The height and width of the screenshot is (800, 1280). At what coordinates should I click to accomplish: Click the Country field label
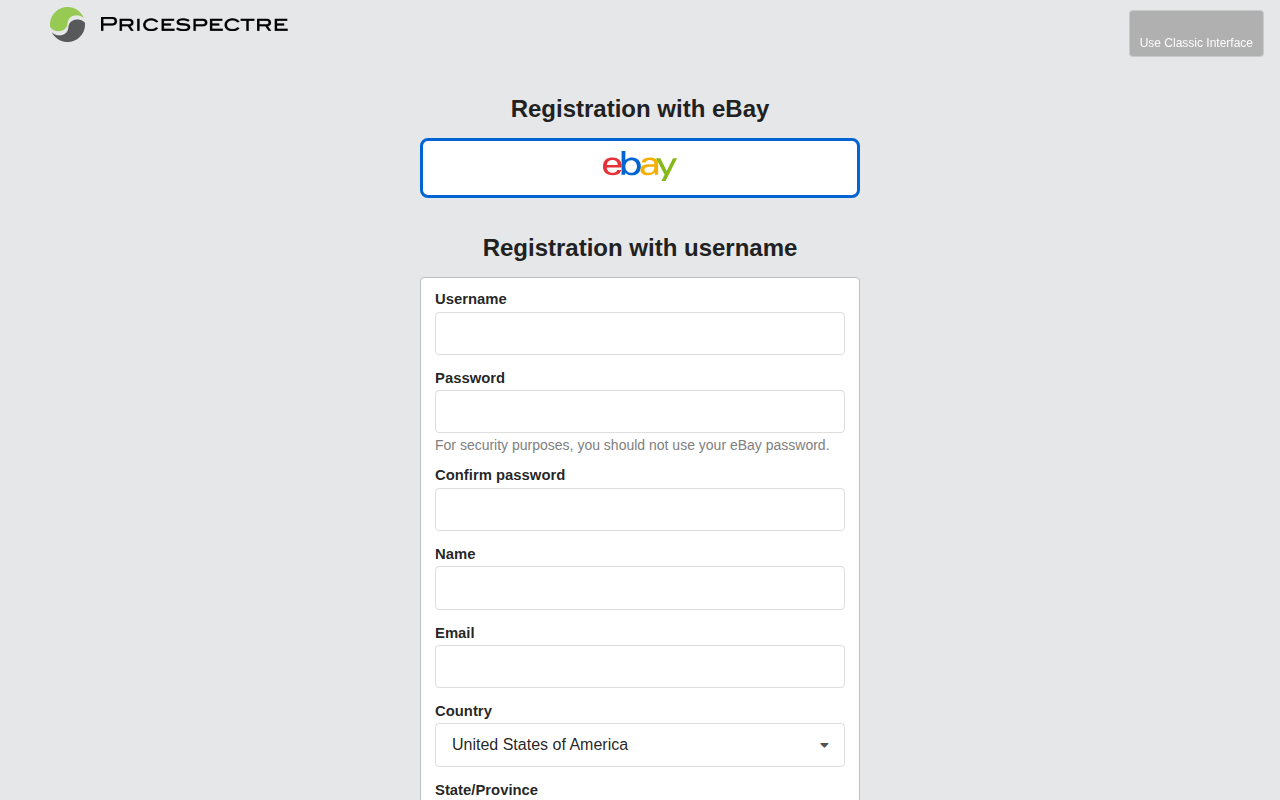tap(463, 711)
